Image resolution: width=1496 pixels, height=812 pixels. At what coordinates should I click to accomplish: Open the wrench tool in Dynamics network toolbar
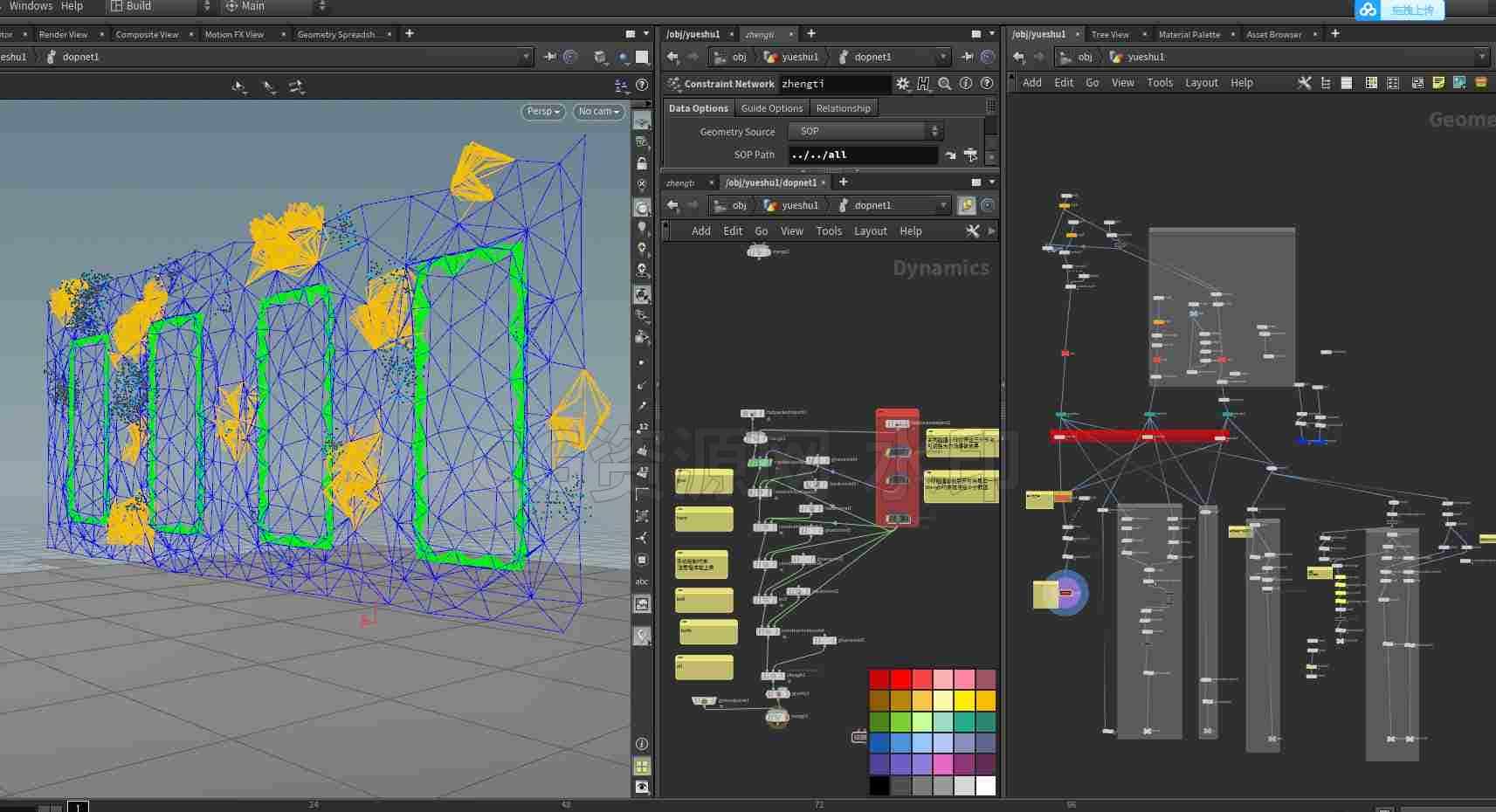(972, 231)
